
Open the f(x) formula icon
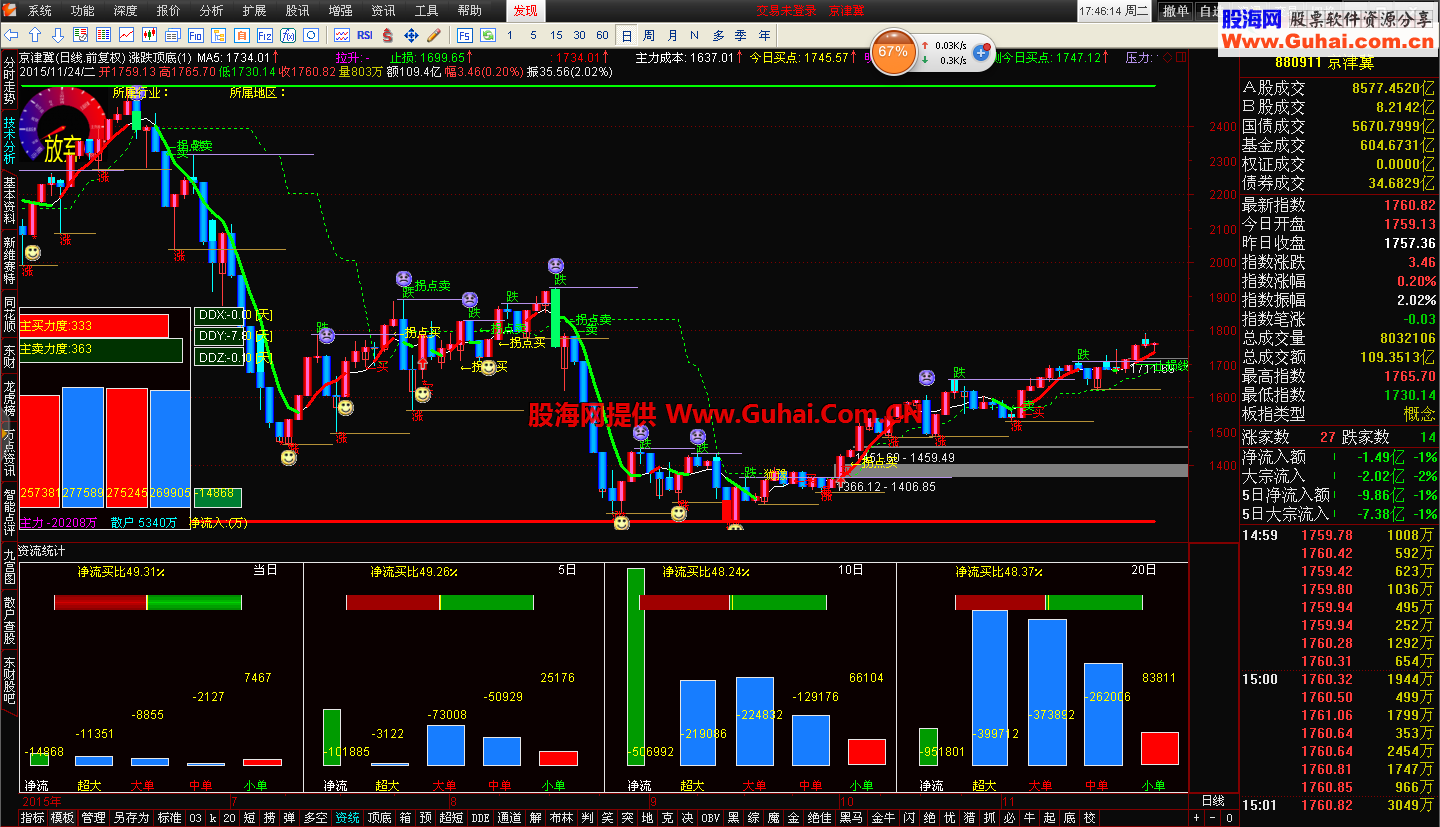[287, 35]
